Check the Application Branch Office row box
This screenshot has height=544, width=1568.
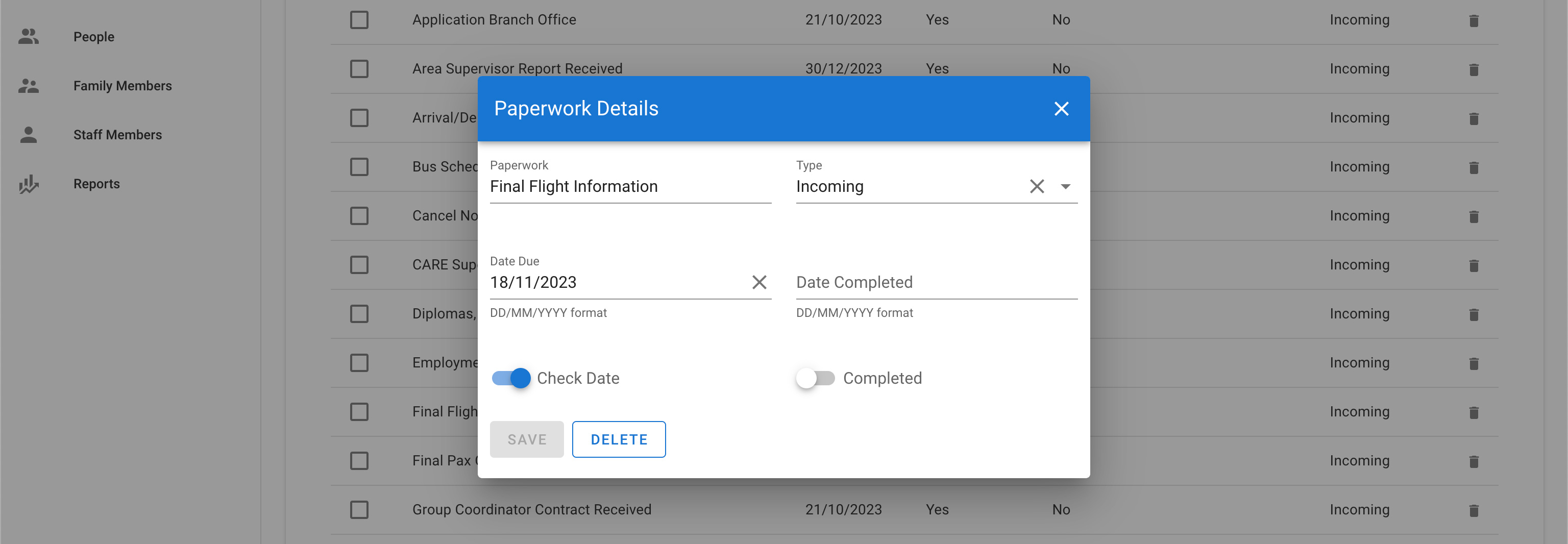tap(359, 19)
